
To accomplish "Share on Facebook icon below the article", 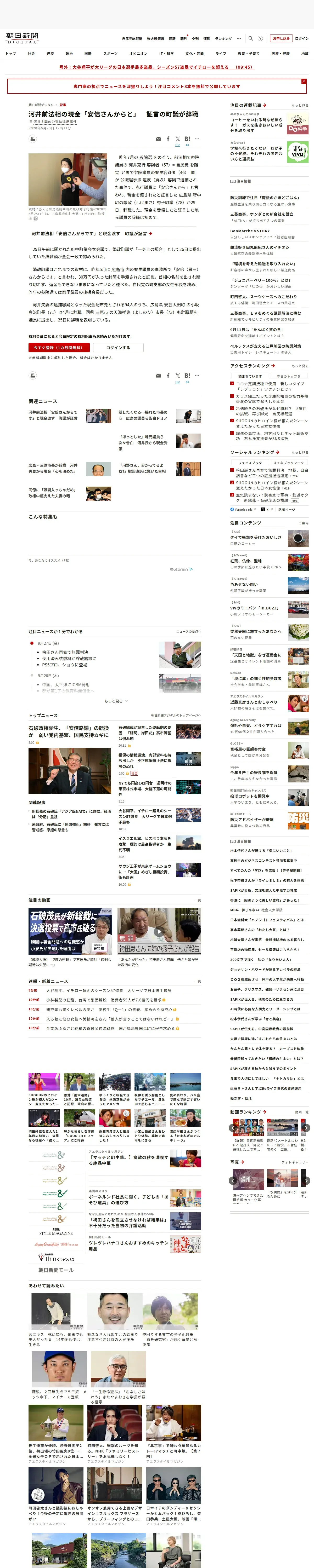I will click(168, 376).
